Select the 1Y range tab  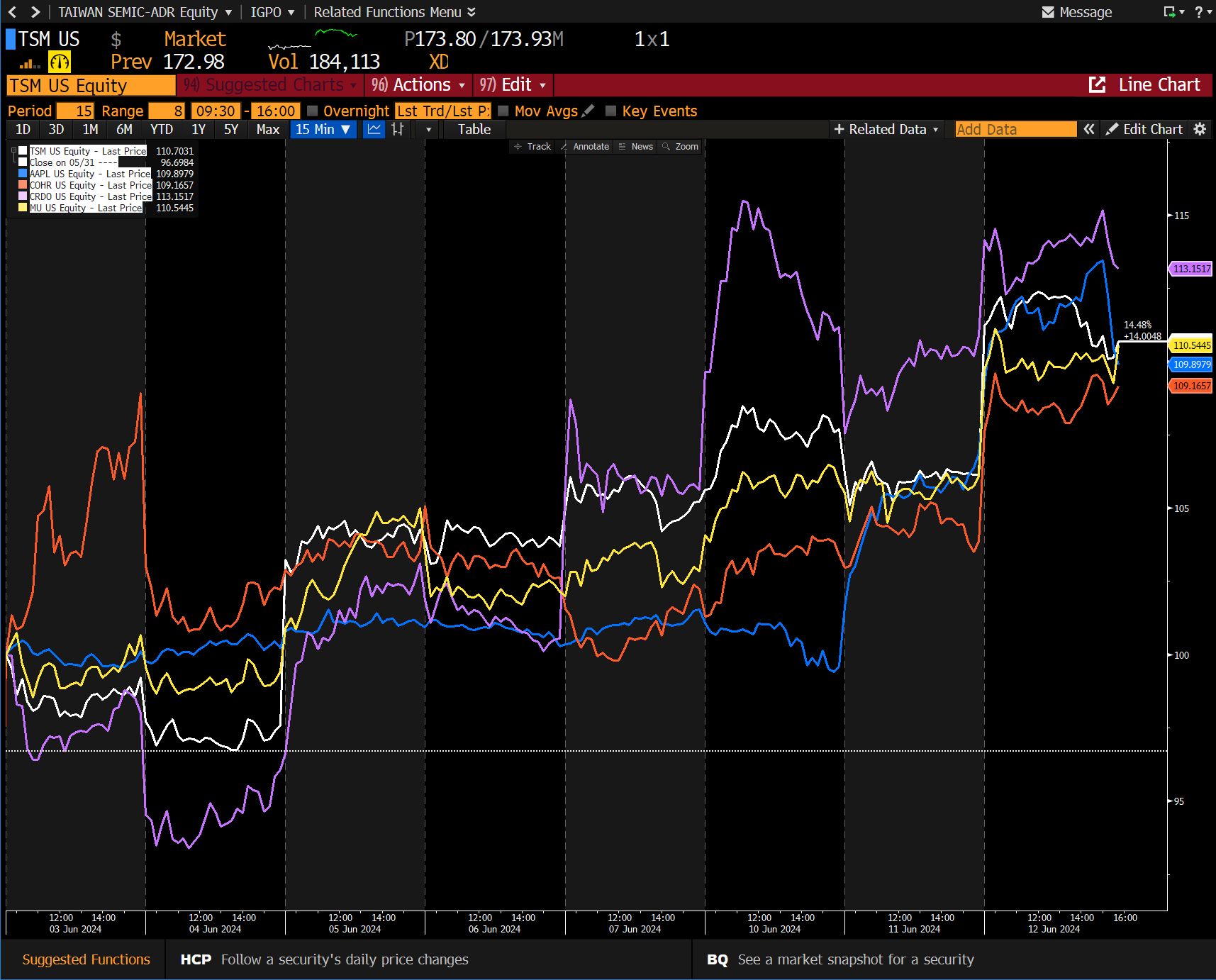pos(199,129)
